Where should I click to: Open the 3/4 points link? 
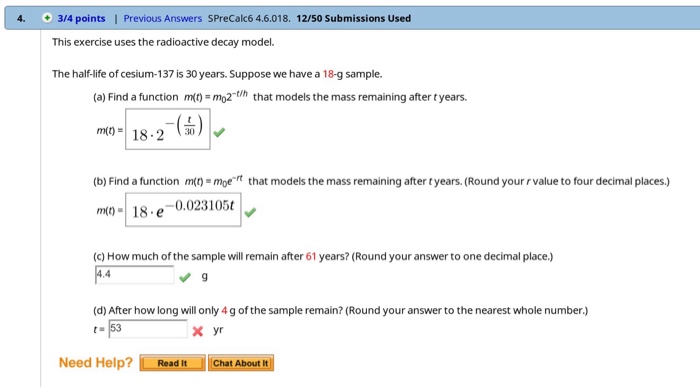[x=81, y=18]
